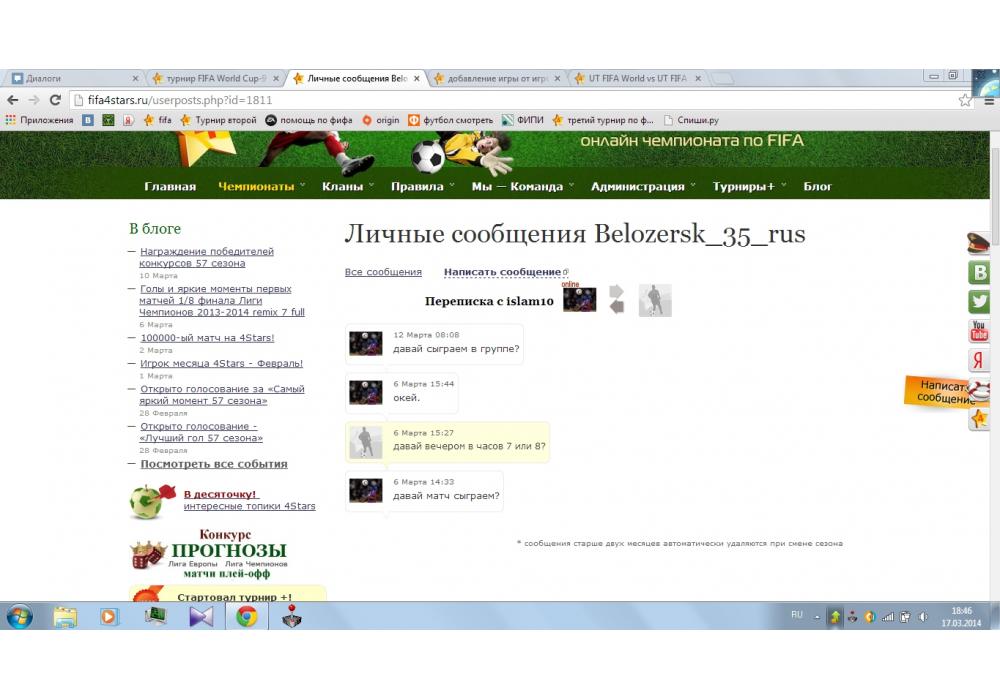Open the ФИПИ bookmark
Image resolution: width=1000 pixels, height=700 pixels.
coord(522,120)
